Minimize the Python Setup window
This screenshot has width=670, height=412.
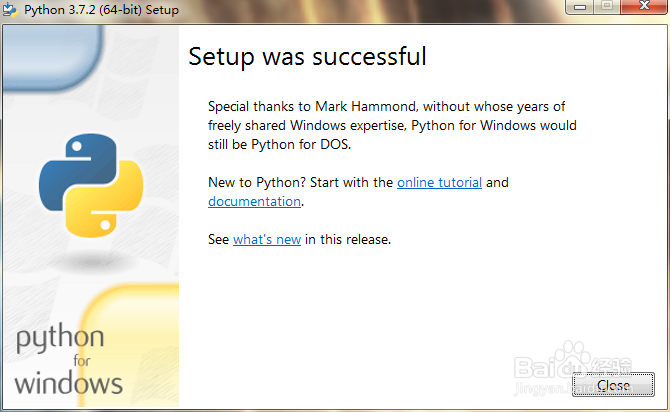(x=579, y=7)
